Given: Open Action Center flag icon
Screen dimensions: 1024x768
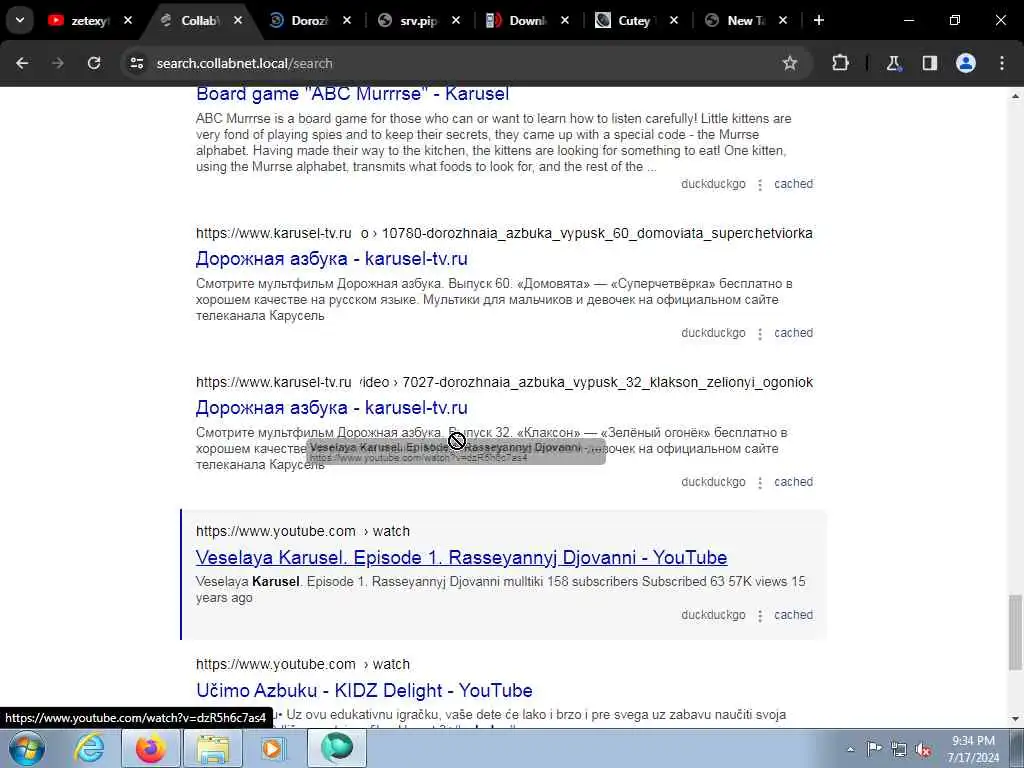Looking at the screenshot, I should click(x=874, y=748).
